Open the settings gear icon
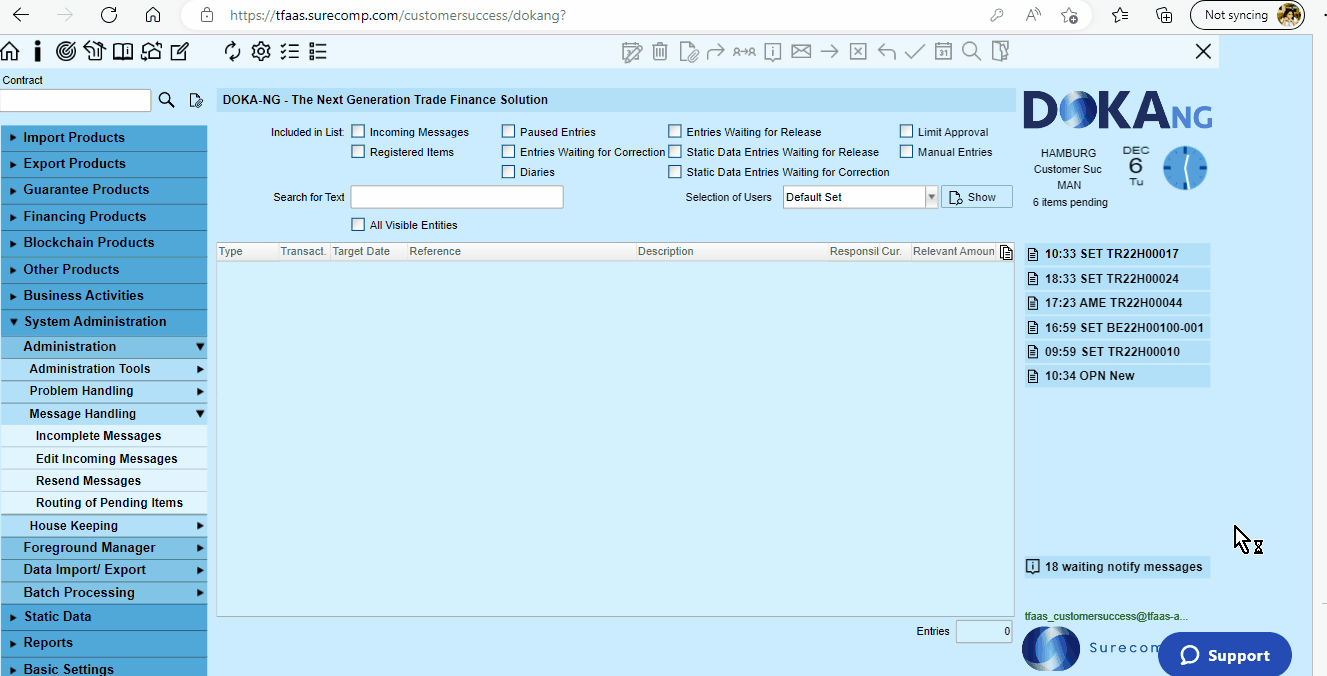1327x676 pixels. click(261, 51)
